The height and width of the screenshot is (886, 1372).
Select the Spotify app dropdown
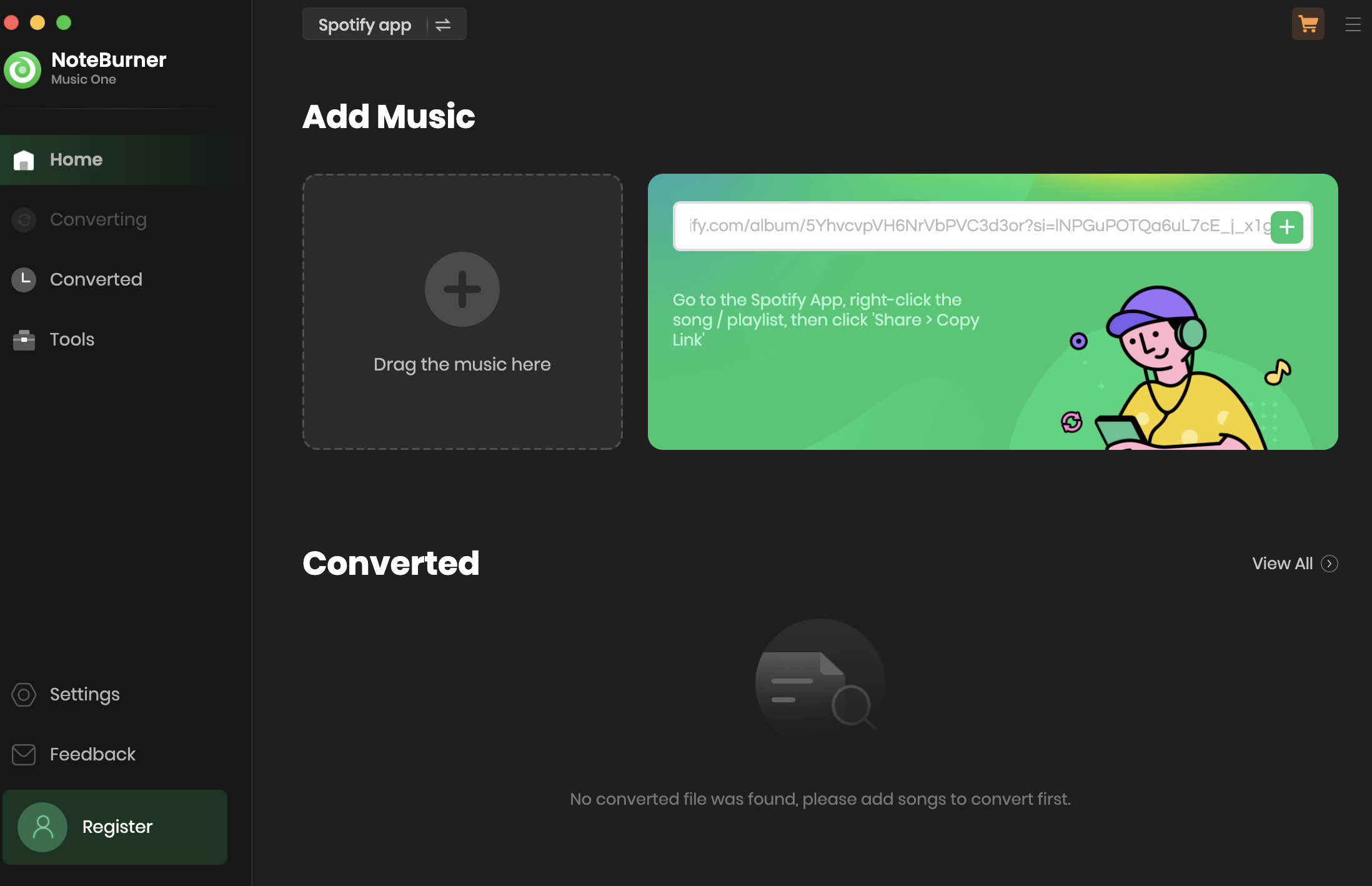384,24
